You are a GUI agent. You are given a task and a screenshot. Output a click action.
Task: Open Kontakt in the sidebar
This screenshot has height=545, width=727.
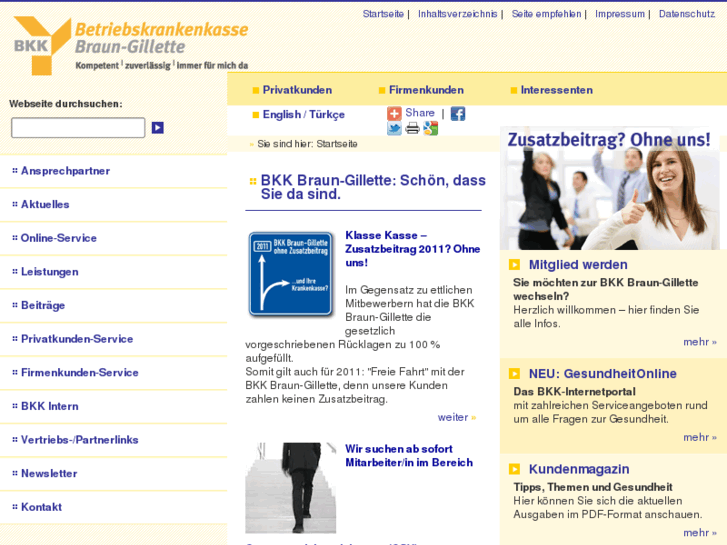point(41,507)
